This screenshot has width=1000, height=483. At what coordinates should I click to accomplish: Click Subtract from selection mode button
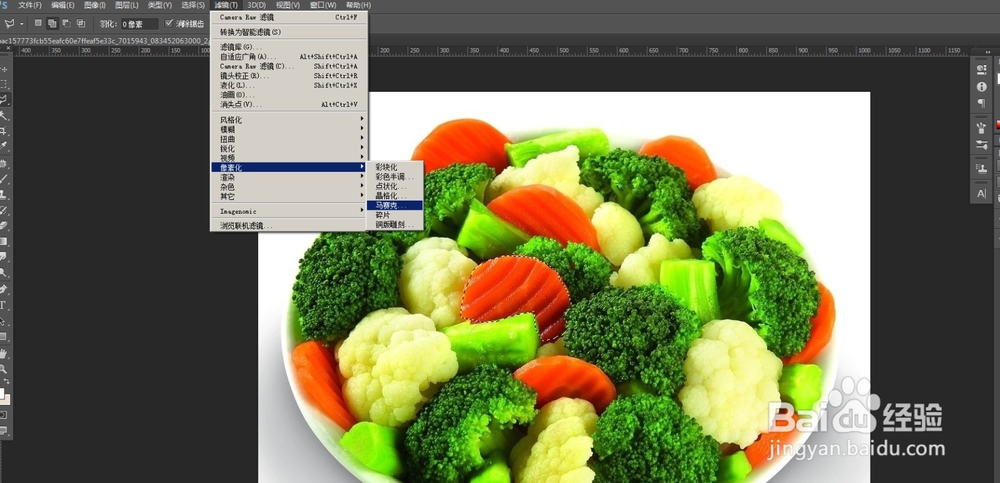point(66,23)
